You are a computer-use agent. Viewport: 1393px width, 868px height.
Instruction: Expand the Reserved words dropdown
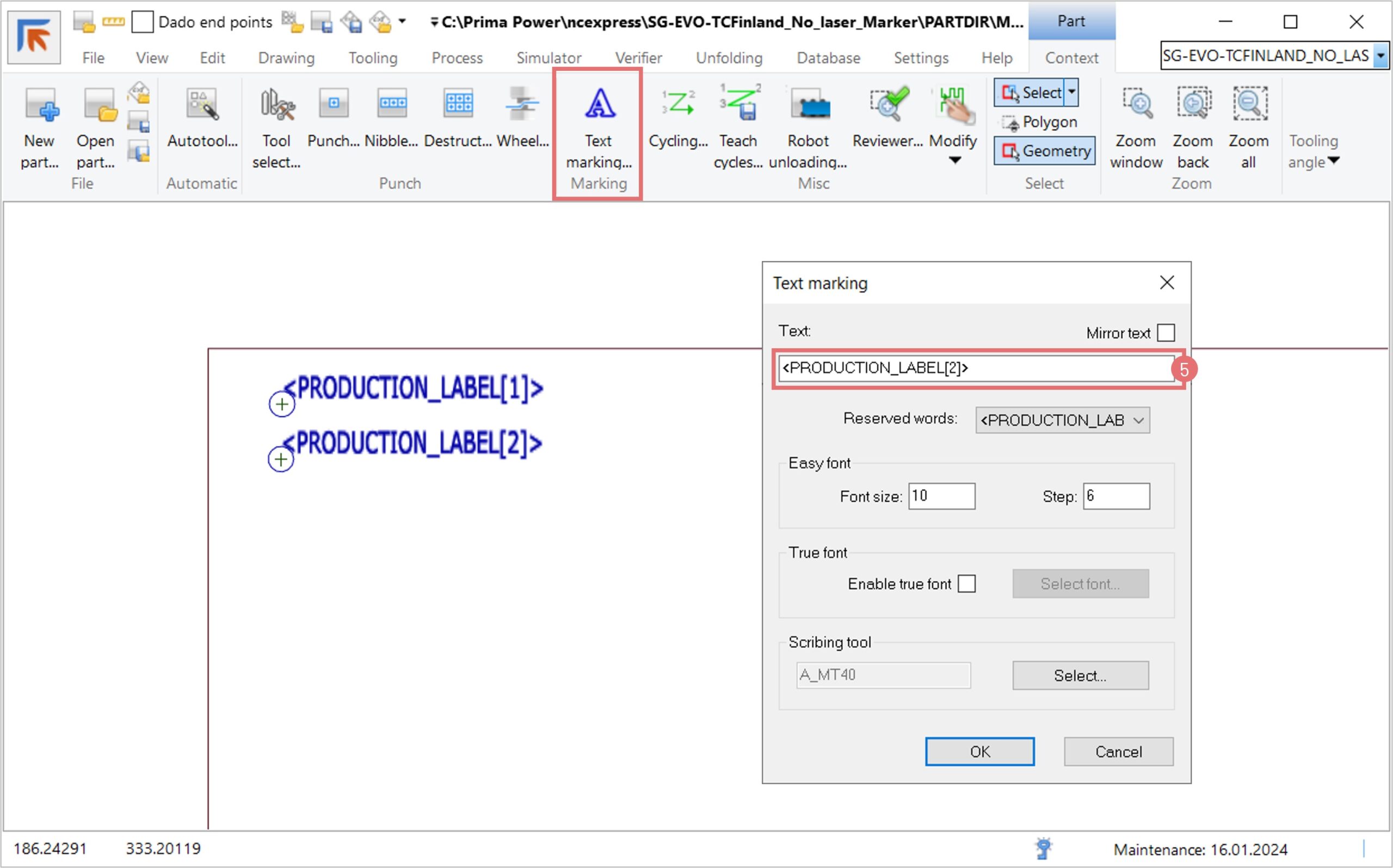1139,420
